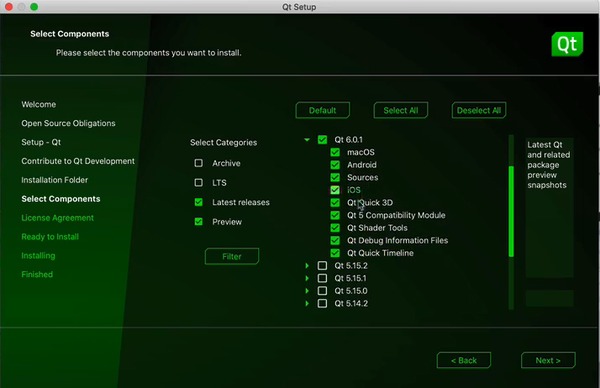
Task: Select the Qt Quick Timeline label
Action: click(380, 253)
